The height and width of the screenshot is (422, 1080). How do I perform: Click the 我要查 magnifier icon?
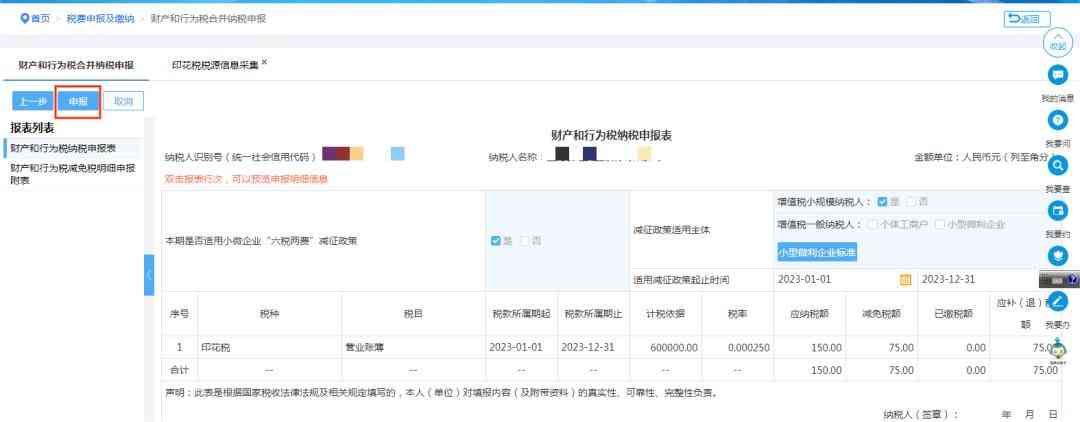click(x=1056, y=165)
